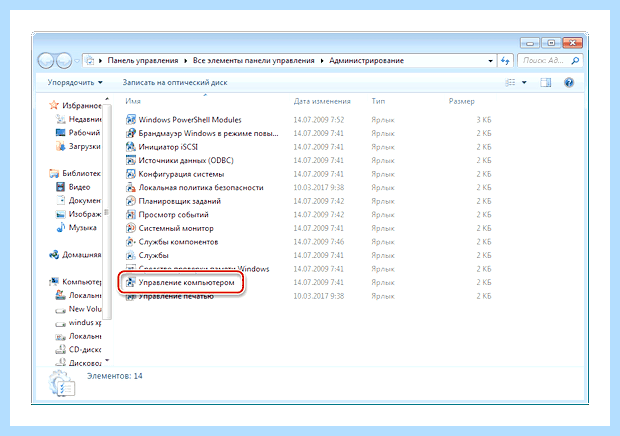This screenshot has width=620, height=436.
Task: Click the Музыка library icon
Action: point(60,228)
